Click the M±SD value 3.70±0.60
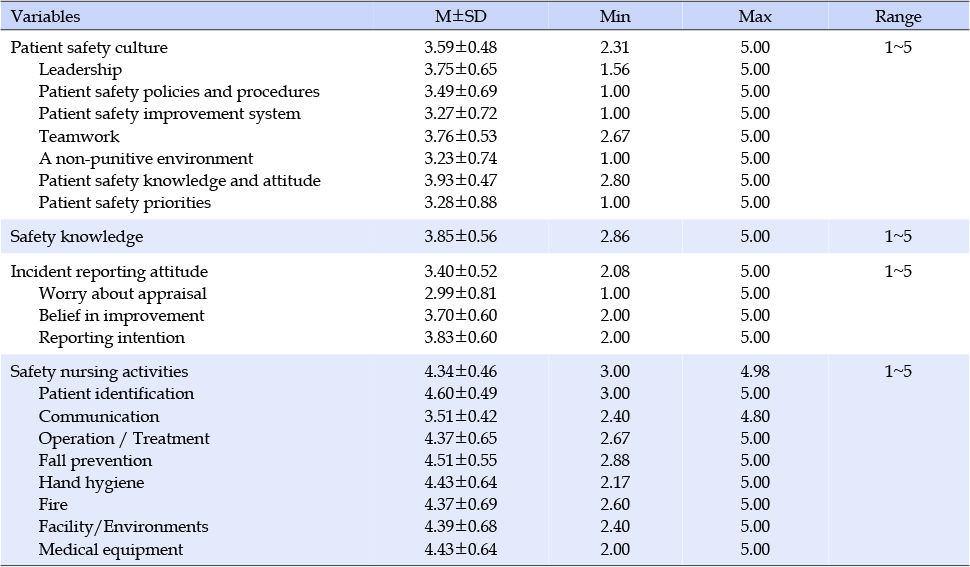 (460, 315)
